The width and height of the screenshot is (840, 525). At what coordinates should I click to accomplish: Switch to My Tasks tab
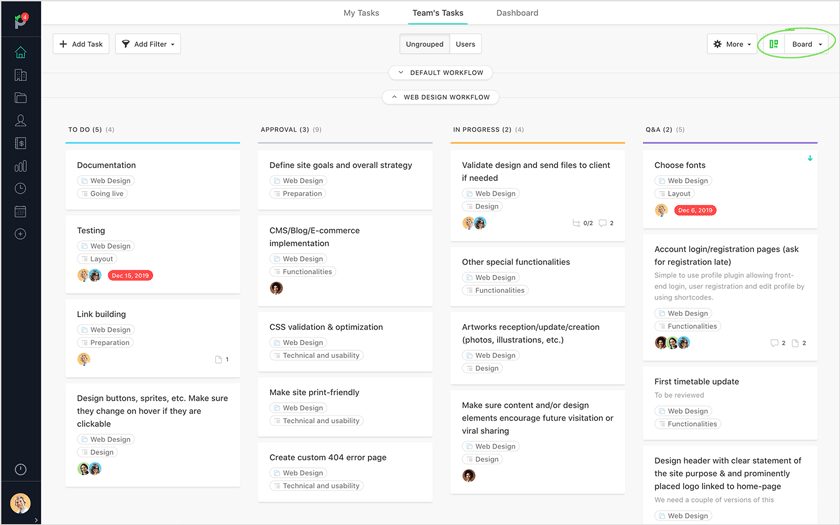(361, 13)
